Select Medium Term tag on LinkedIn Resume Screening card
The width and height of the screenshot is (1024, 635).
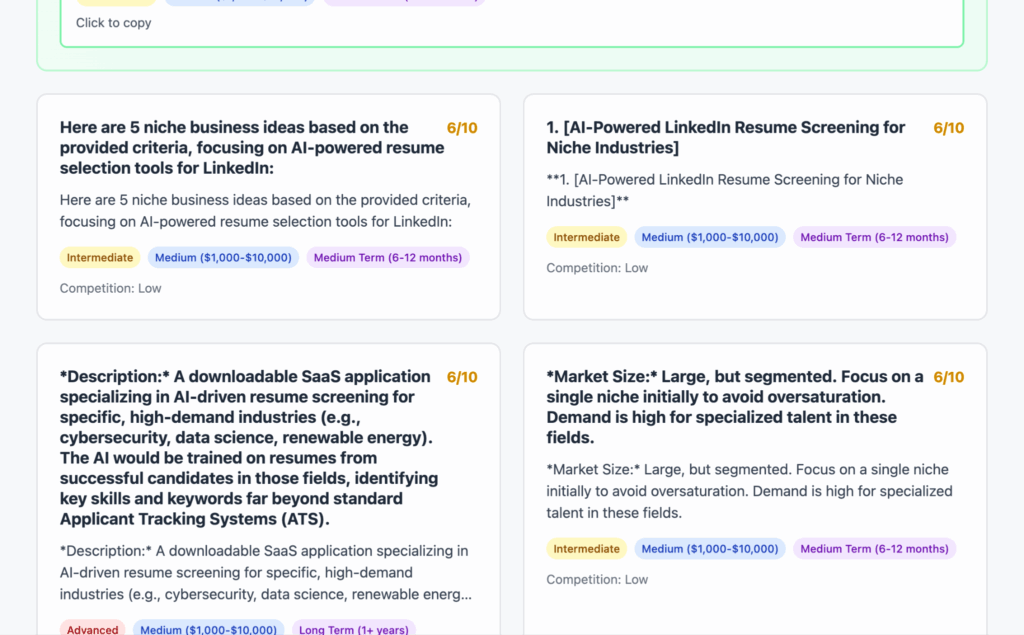874,238
